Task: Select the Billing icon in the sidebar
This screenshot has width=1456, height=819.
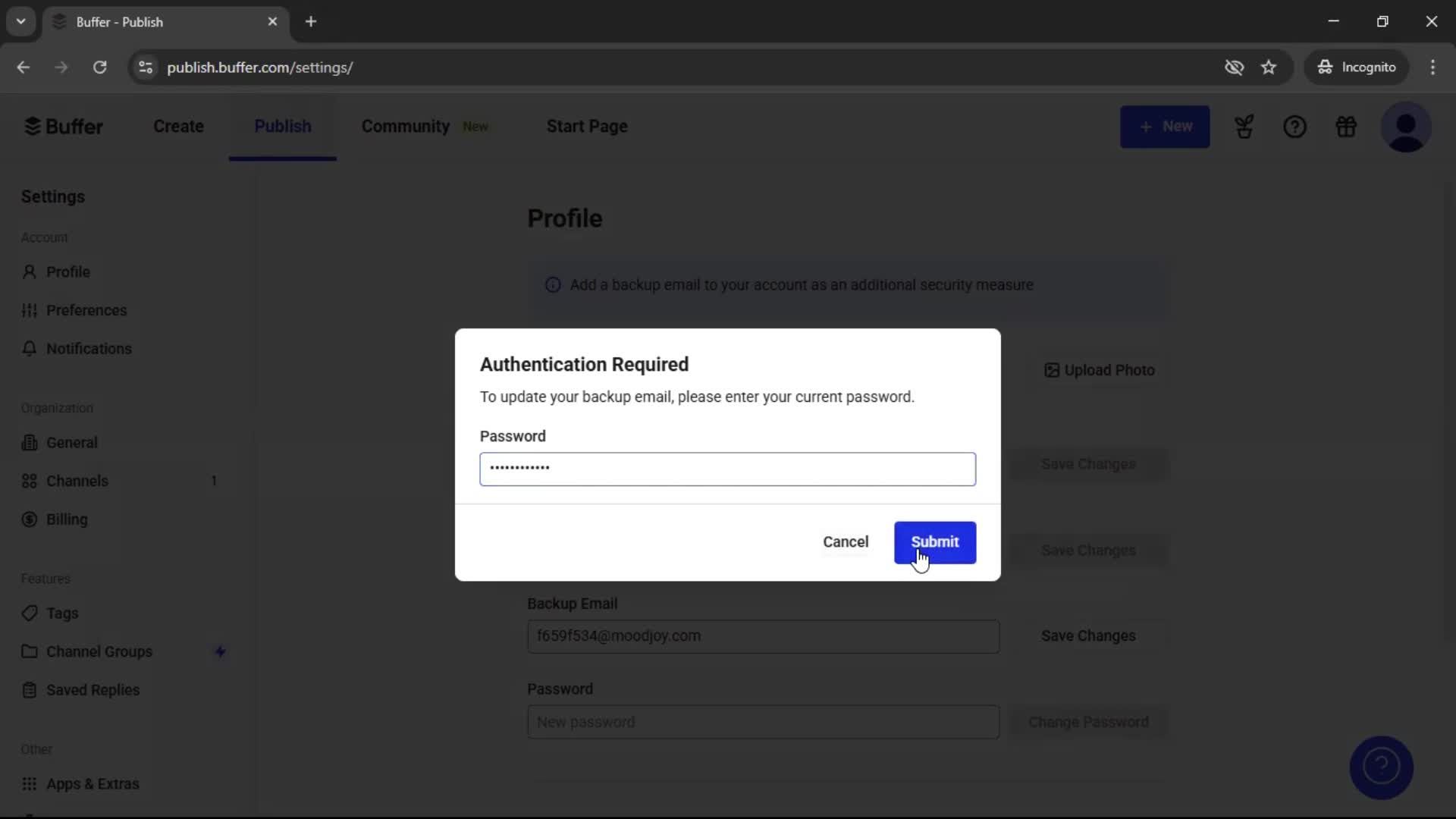Action: click(x=30, y=519)
